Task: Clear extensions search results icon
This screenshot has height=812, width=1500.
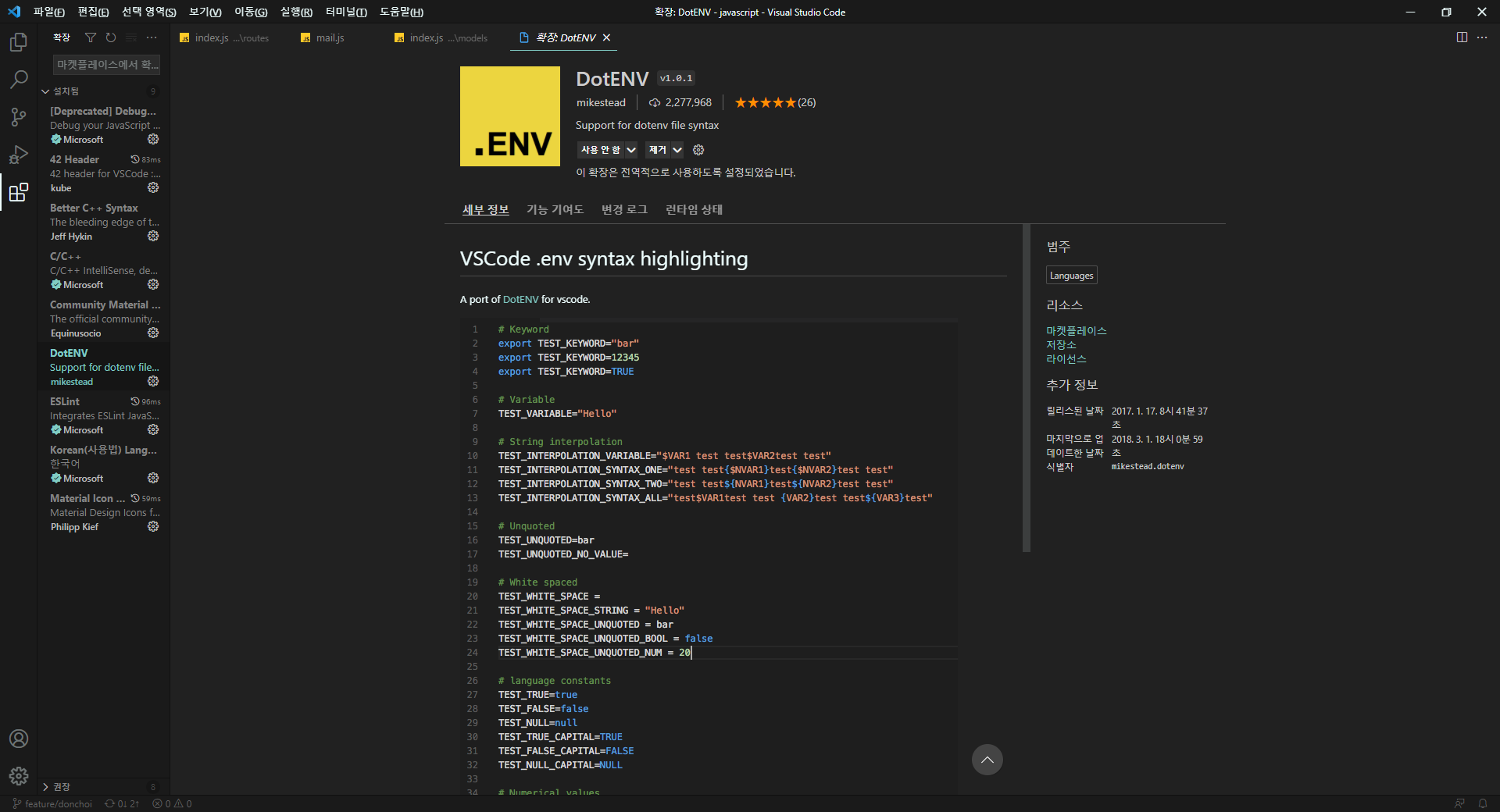Action: tap(131, 37)
